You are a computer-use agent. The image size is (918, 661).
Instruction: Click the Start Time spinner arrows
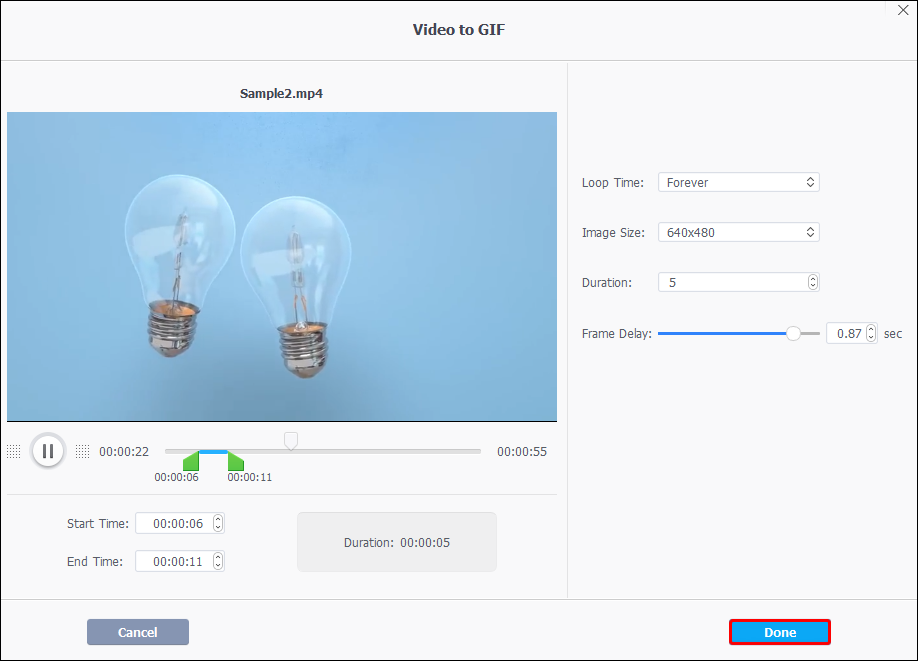click(218, 523)
